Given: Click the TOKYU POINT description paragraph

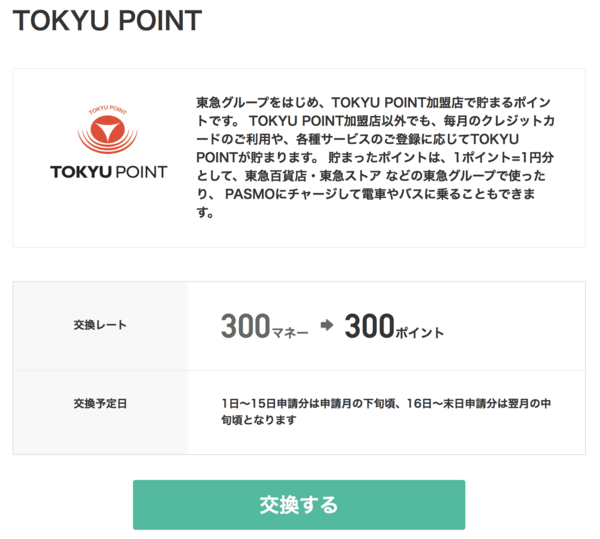Looking at the screenshot, I should 375,157.
